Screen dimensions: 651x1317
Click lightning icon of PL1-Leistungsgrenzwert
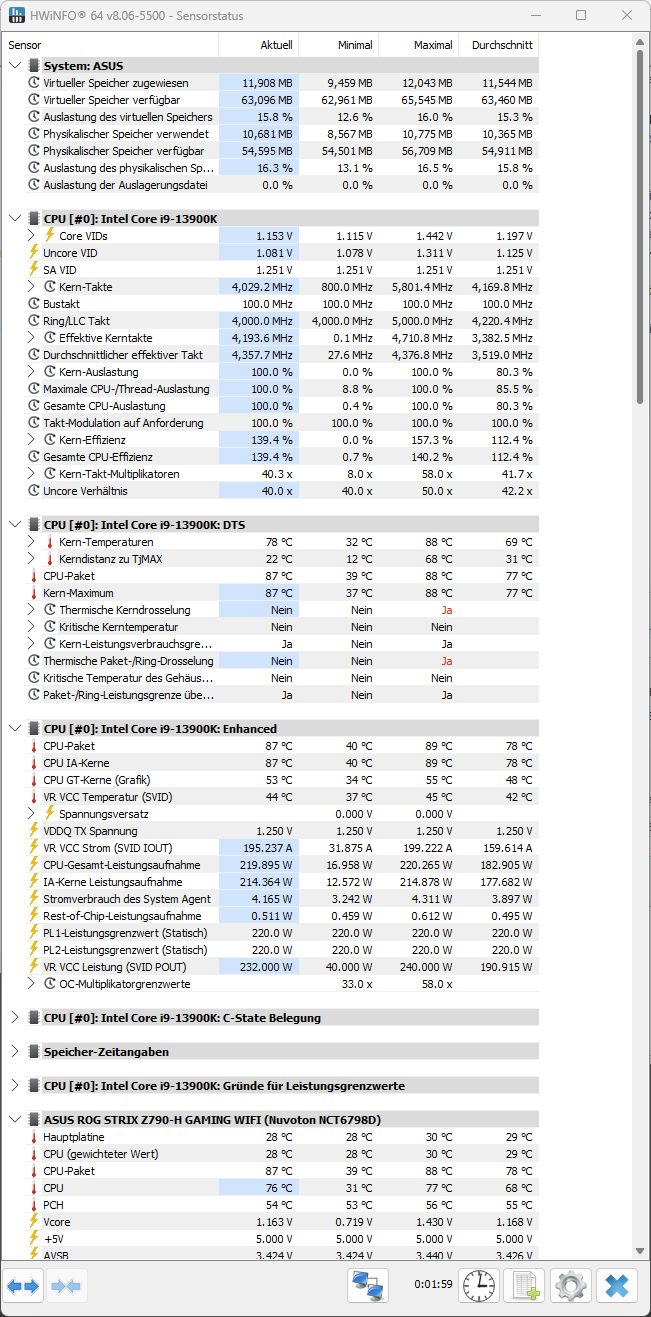click(34, 933)
